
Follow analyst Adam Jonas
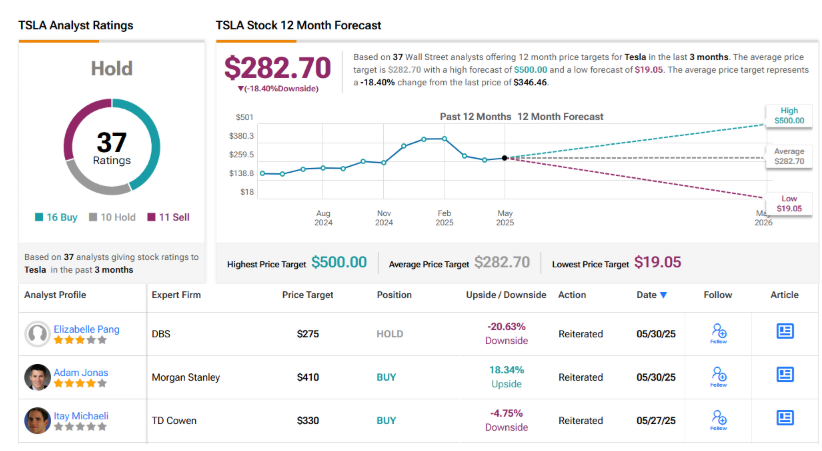(718, 377)
